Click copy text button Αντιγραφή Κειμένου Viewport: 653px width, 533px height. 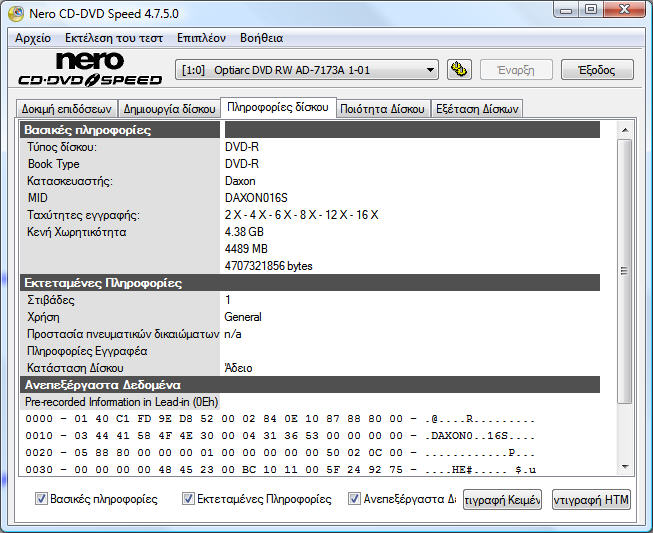pyautogui.click(x=502, y=499)
